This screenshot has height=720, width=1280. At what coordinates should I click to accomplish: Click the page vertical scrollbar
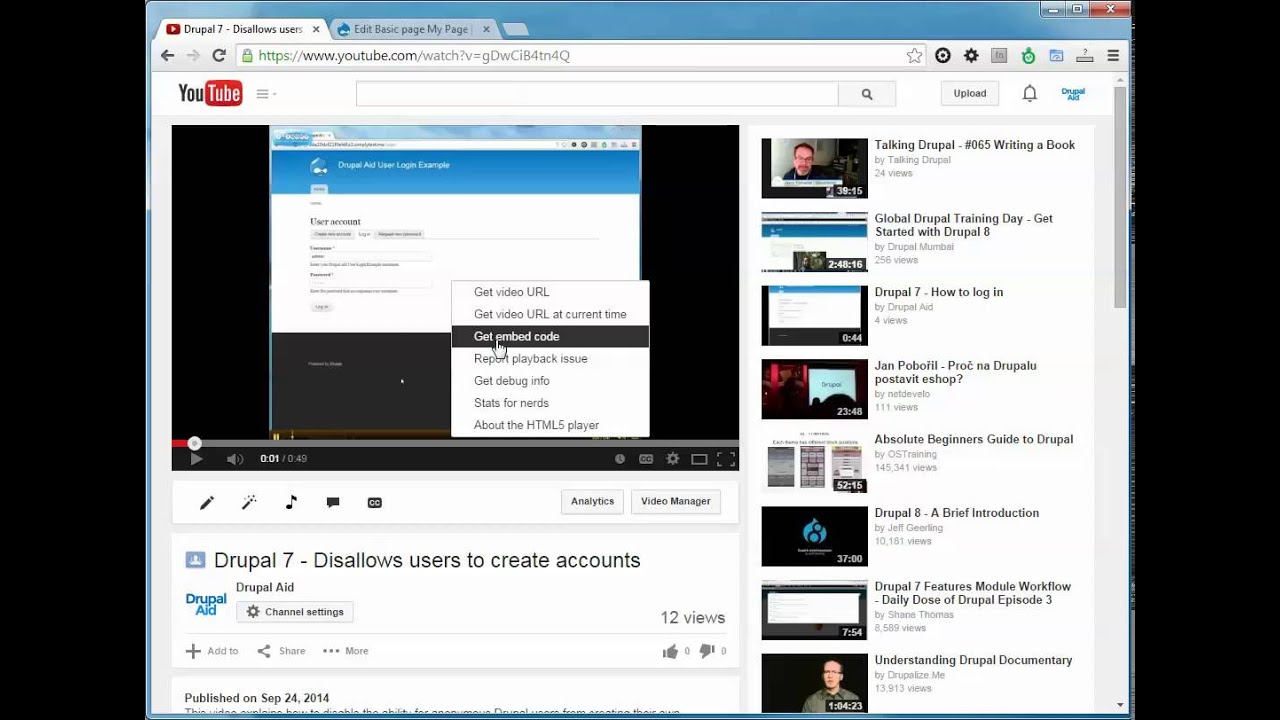click(1120, 200)
